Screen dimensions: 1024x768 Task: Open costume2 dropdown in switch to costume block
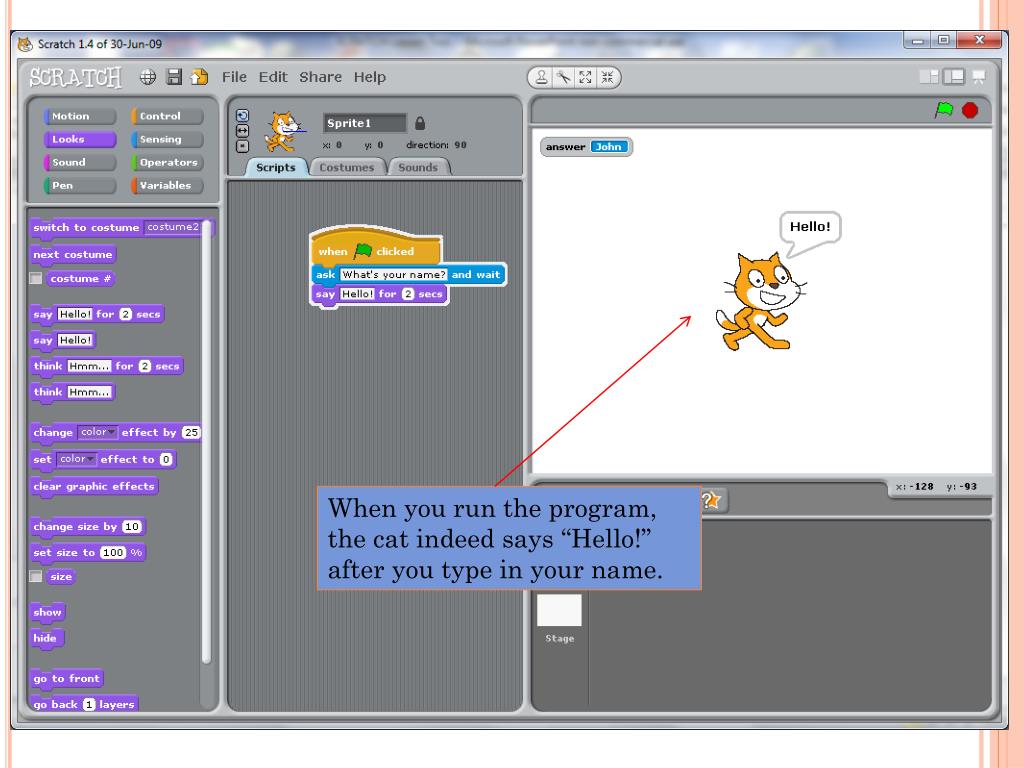(174, 227)
